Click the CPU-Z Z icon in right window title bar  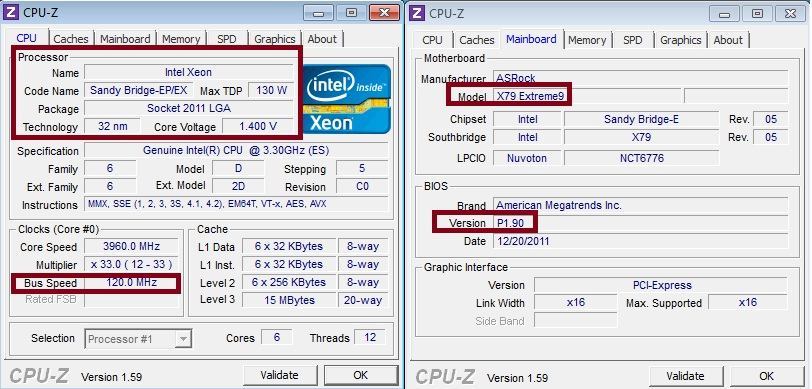[417, 12]
